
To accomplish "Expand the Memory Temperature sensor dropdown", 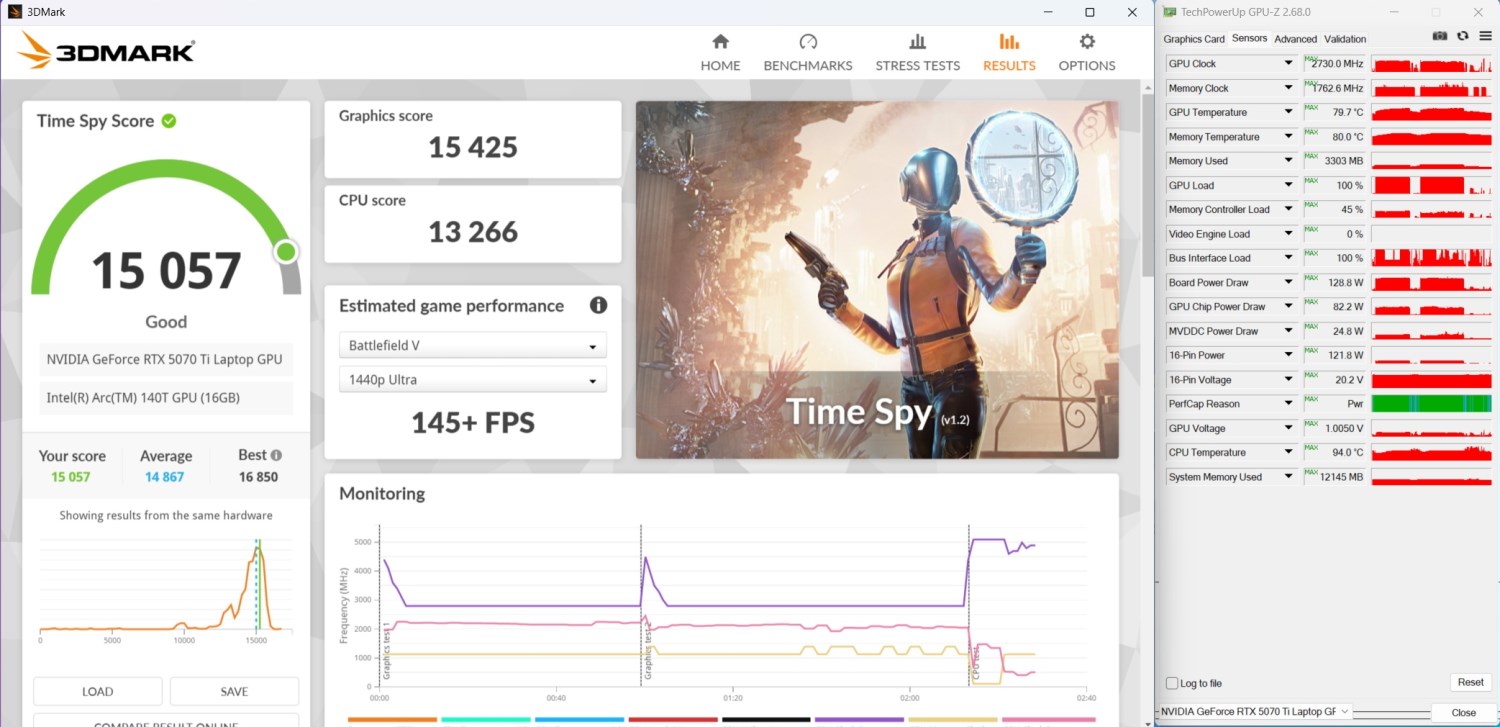I will click(x=1289, y=137).
